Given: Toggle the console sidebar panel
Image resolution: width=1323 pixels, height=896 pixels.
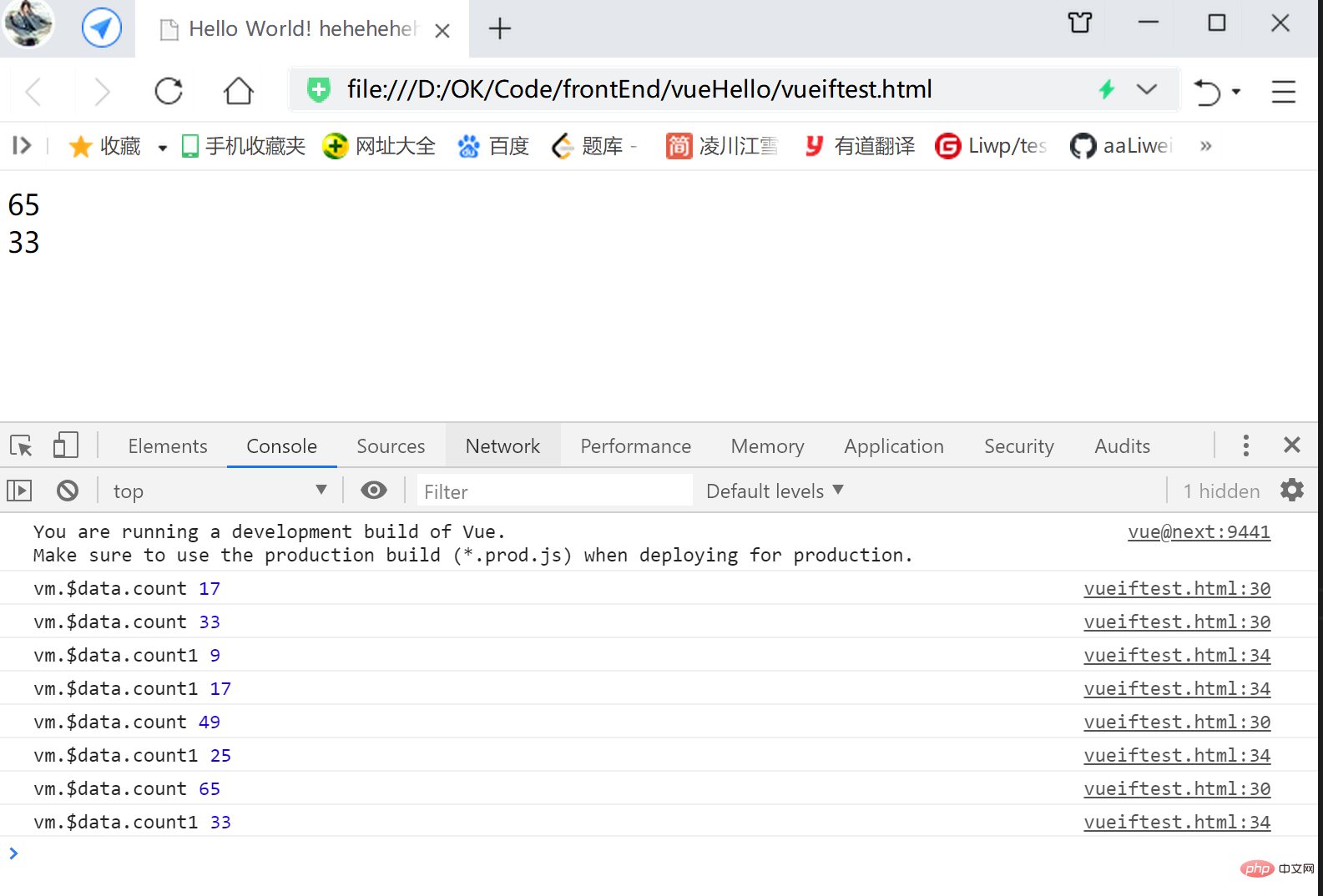Looking at the screenshot, I should tap(19, 491).
